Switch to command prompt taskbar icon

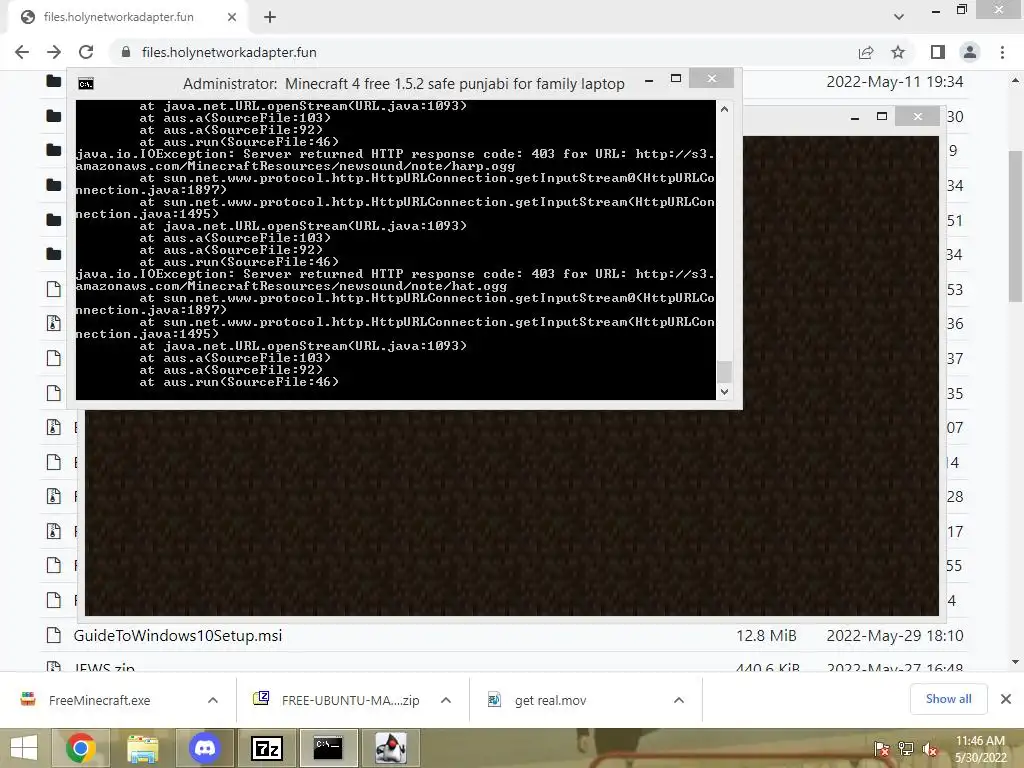pyautogui.click(x=328, y=748)
